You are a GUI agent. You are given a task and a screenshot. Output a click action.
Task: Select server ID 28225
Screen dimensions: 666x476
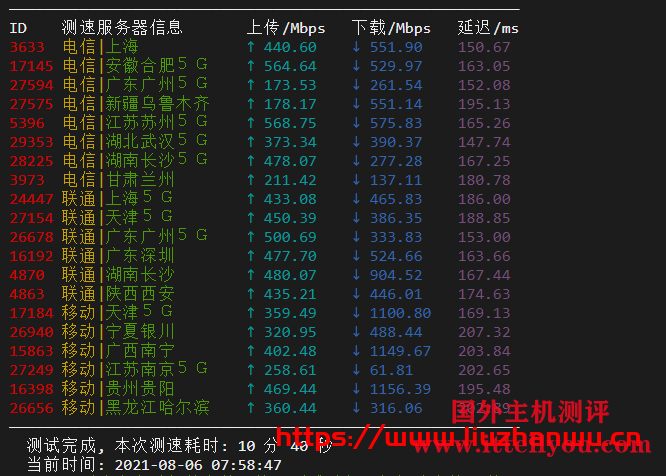click(31, 161)
